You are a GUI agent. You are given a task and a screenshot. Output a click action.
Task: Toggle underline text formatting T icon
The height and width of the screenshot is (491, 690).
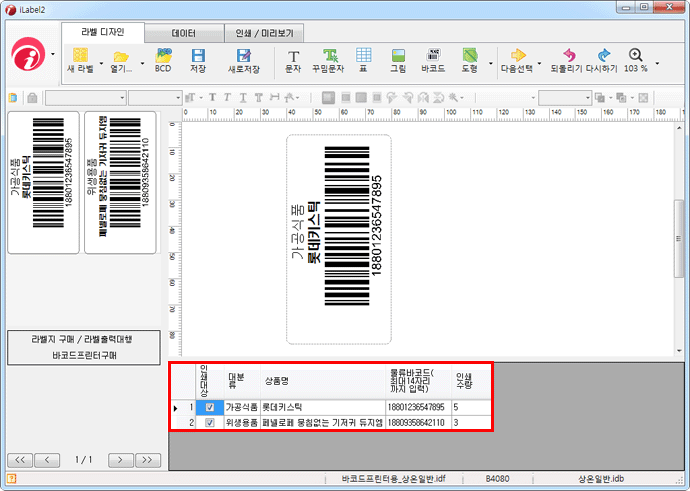(242, 98)
